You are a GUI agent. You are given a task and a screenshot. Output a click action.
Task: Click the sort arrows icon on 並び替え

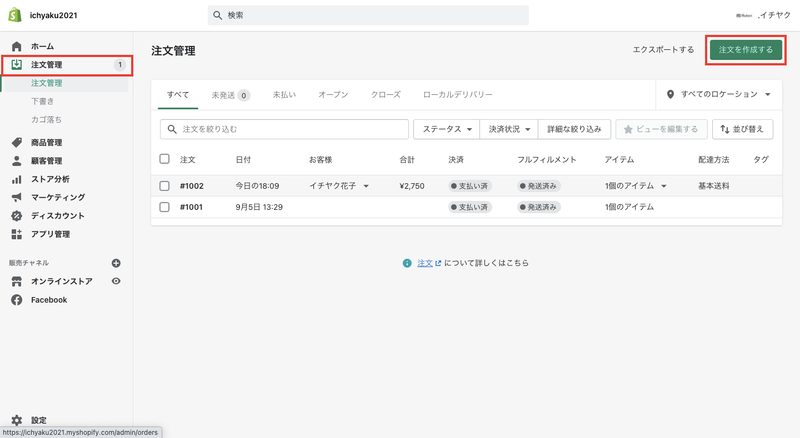(724, 130)
